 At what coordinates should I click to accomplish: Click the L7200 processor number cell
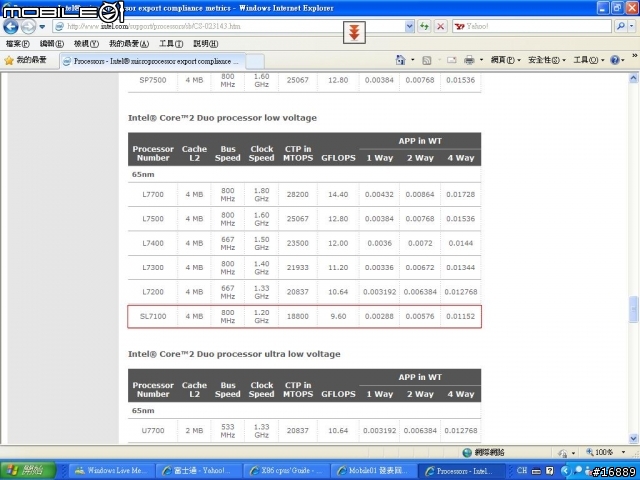(153, 292)
